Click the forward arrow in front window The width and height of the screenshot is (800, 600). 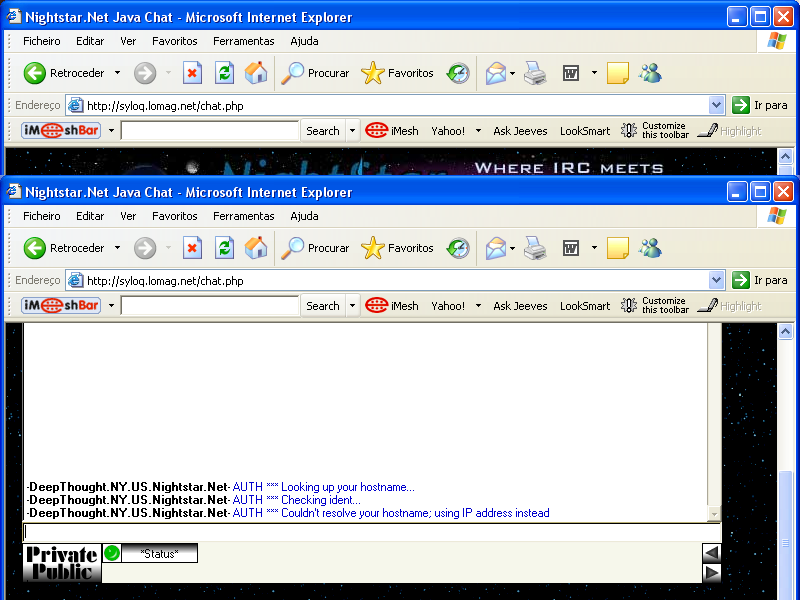pyautogui.click(x=145, y=248)
